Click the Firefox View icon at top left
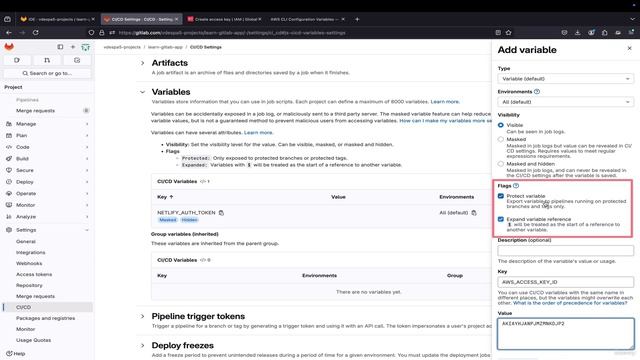640x360 pixels. tap(7, 19)
